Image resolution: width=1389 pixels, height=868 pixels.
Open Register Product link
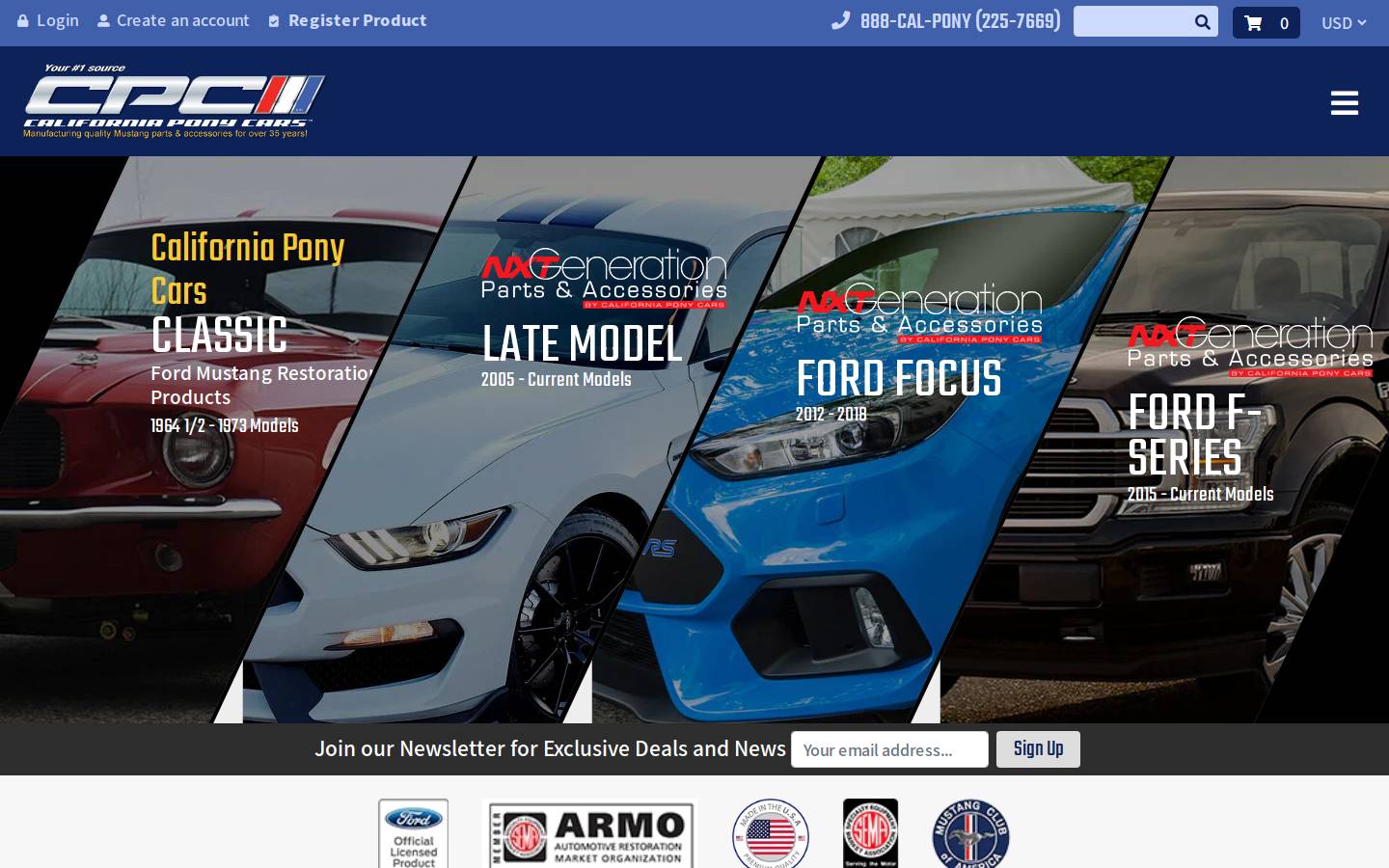click(x=357, y=20)
